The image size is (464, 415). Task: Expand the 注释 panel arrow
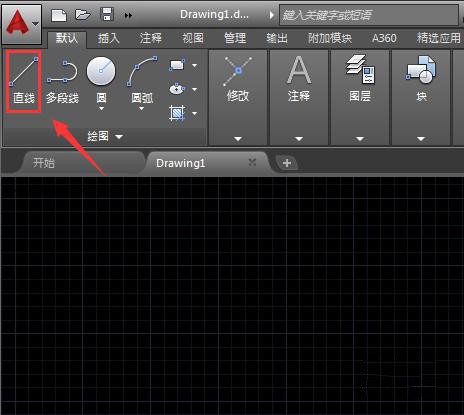[x=299, y=139]
